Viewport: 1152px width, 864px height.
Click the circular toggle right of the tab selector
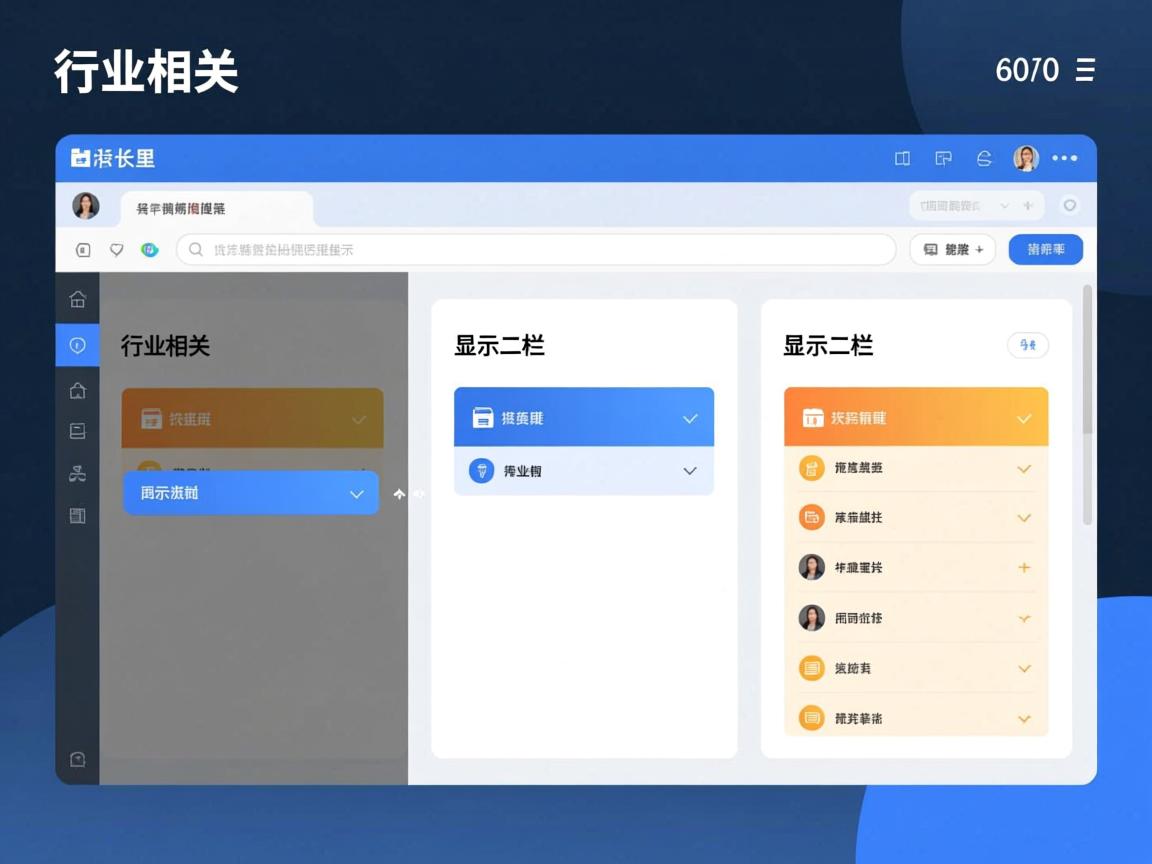pos(1069,204)
